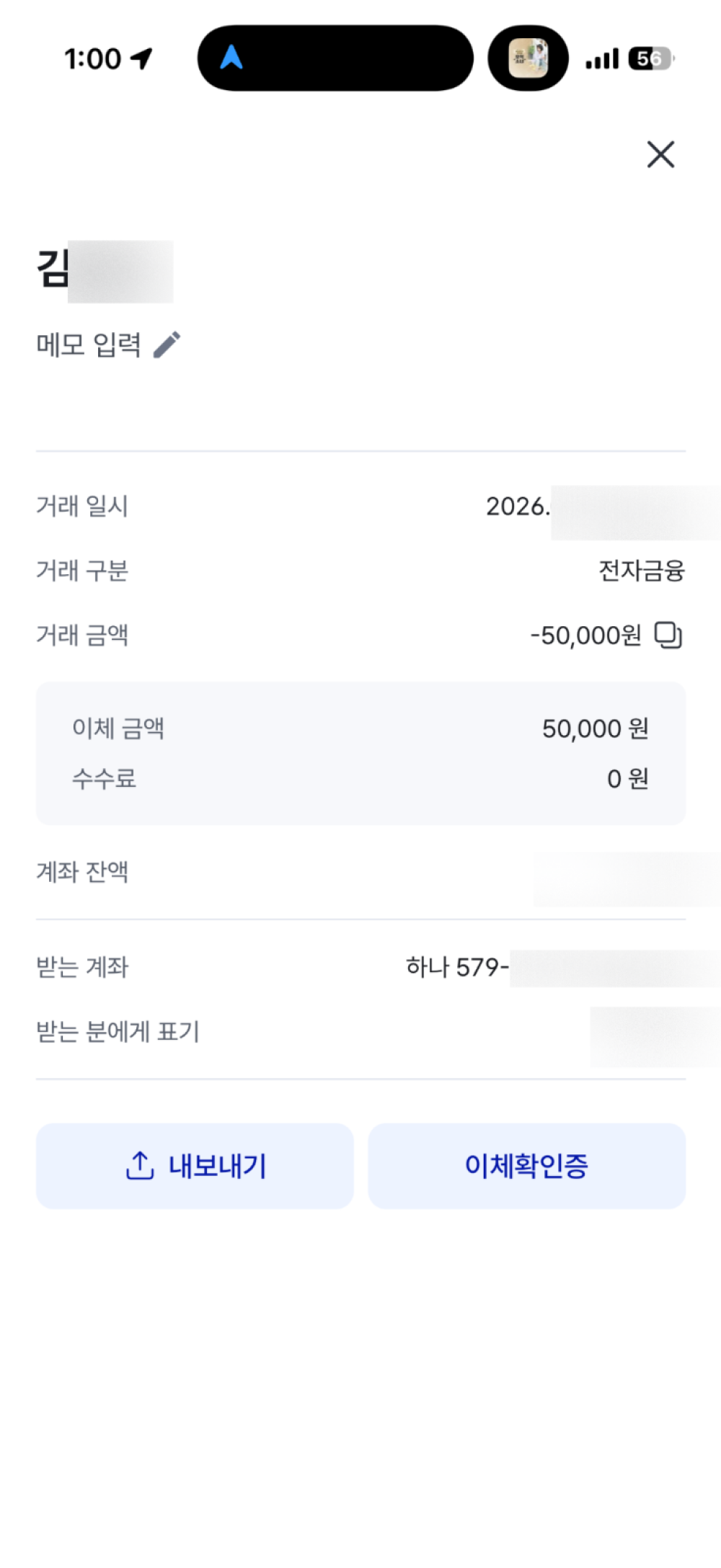Tap the battery indicator showing 56
Image resolution: width=721 pixels, height=1568 pixels.
651,58
